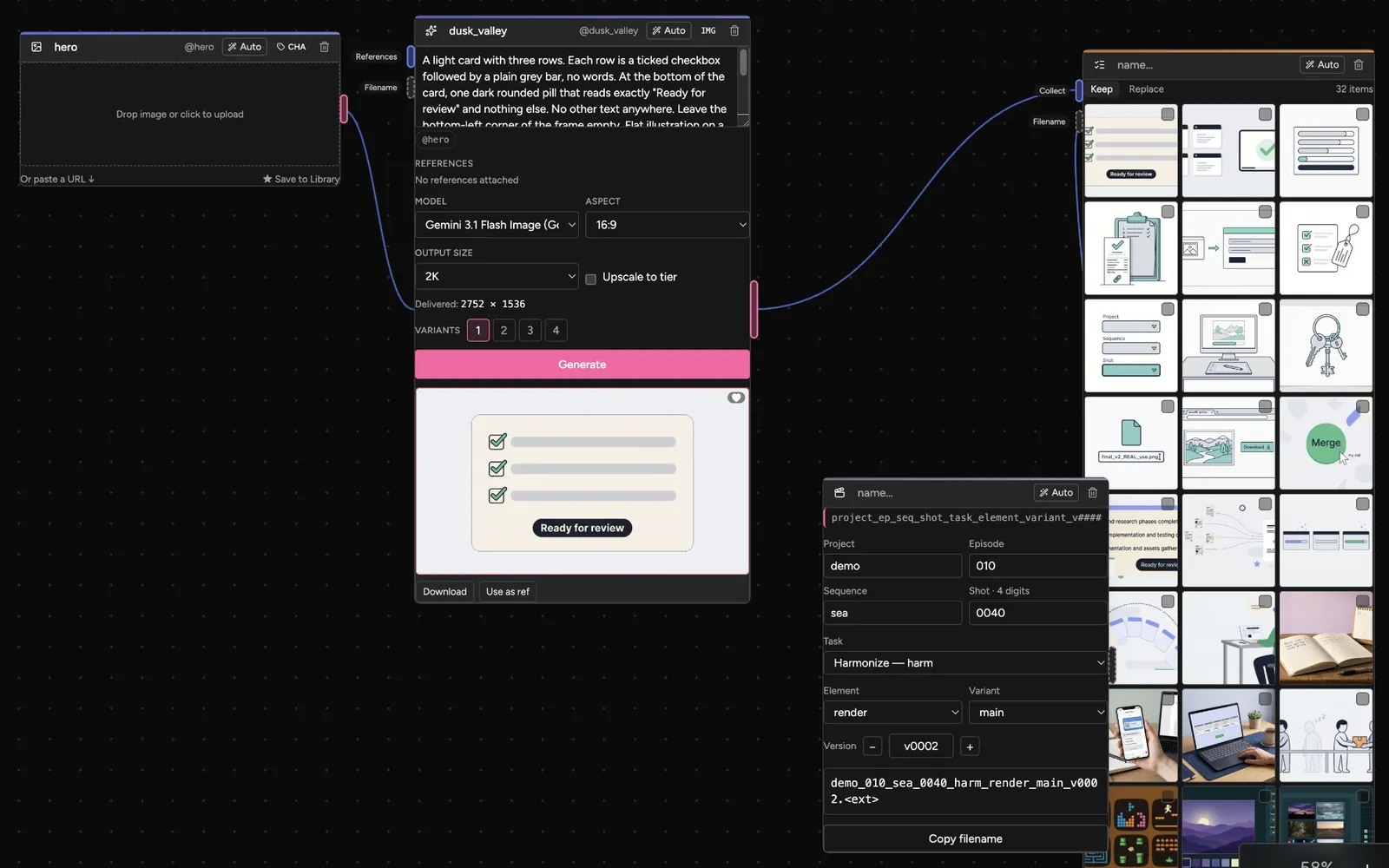
Task: Click the checklist icon on collector node
Action: (1100, 64)
